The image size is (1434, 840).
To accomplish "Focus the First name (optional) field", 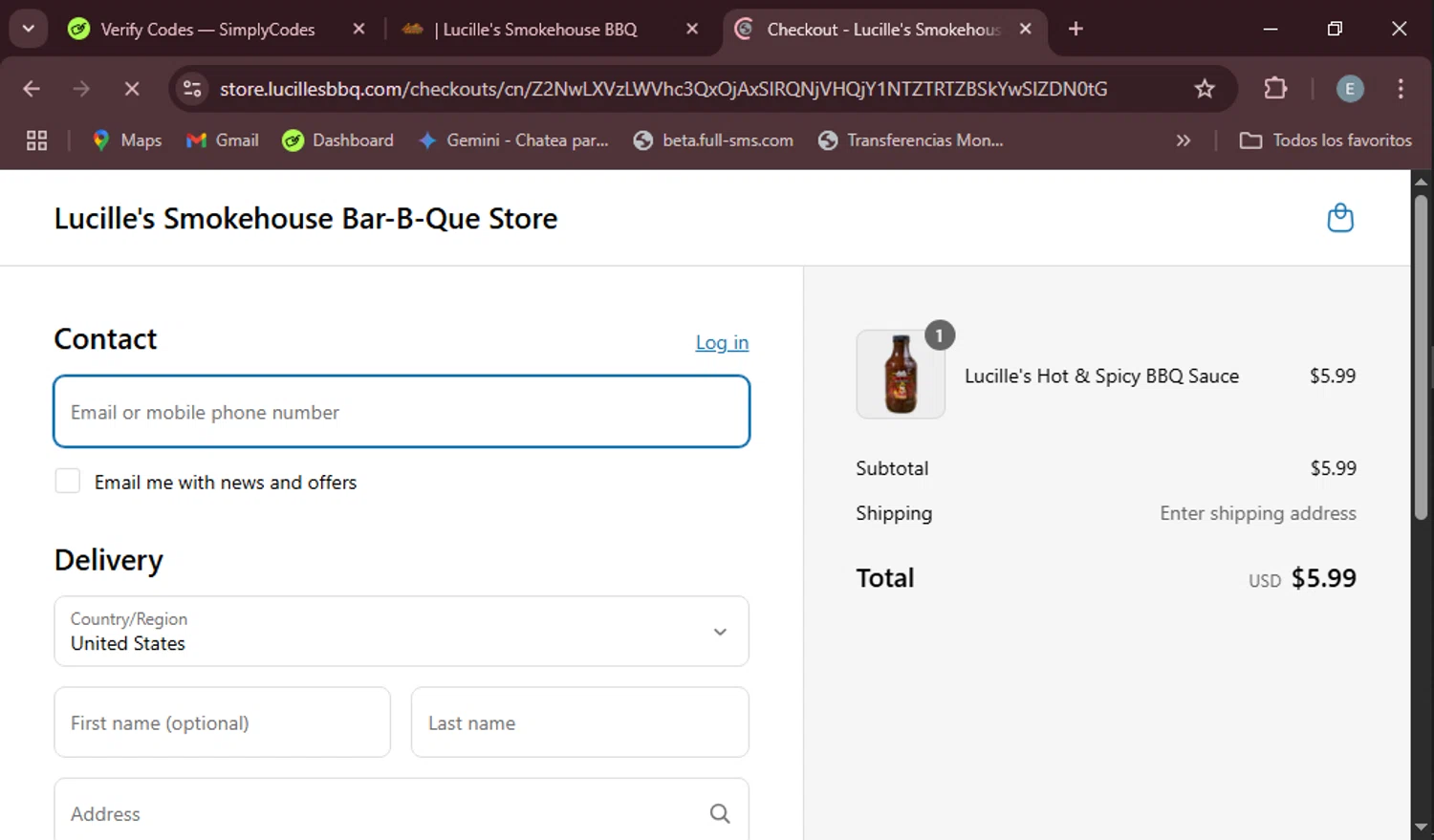I will (x=222, y=722).
